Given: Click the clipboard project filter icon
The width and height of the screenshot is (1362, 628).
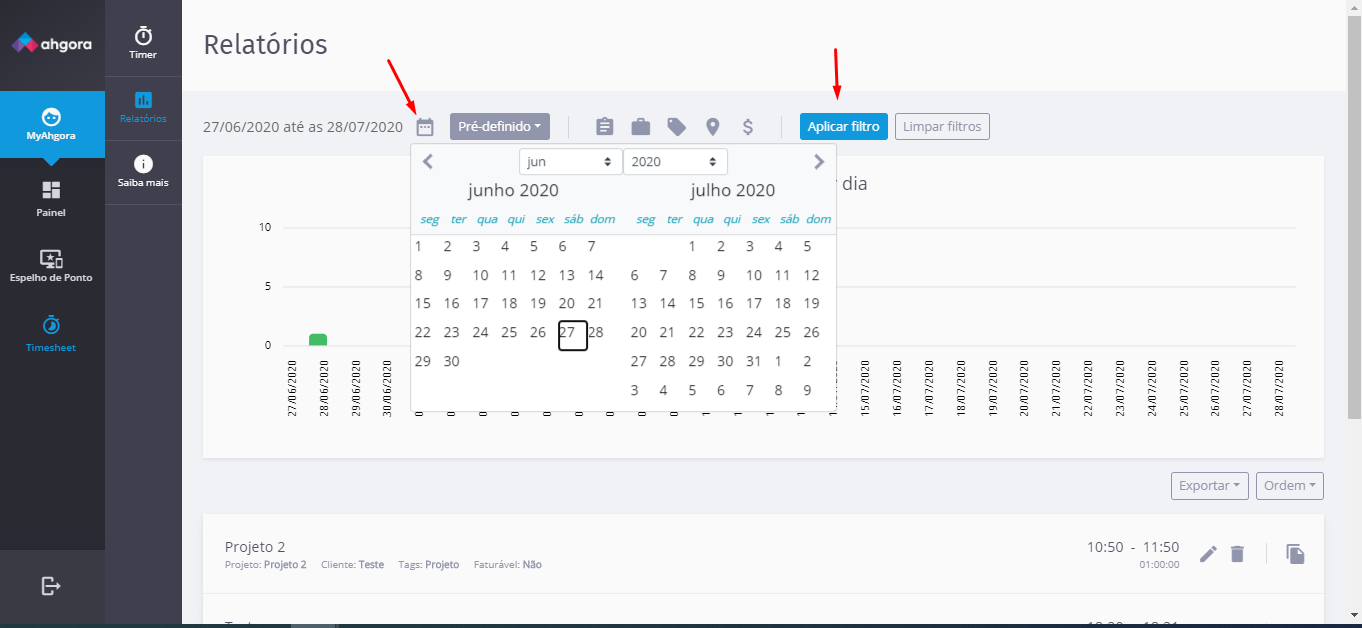Looking at the screenshot, I should [x=604, y=127].
